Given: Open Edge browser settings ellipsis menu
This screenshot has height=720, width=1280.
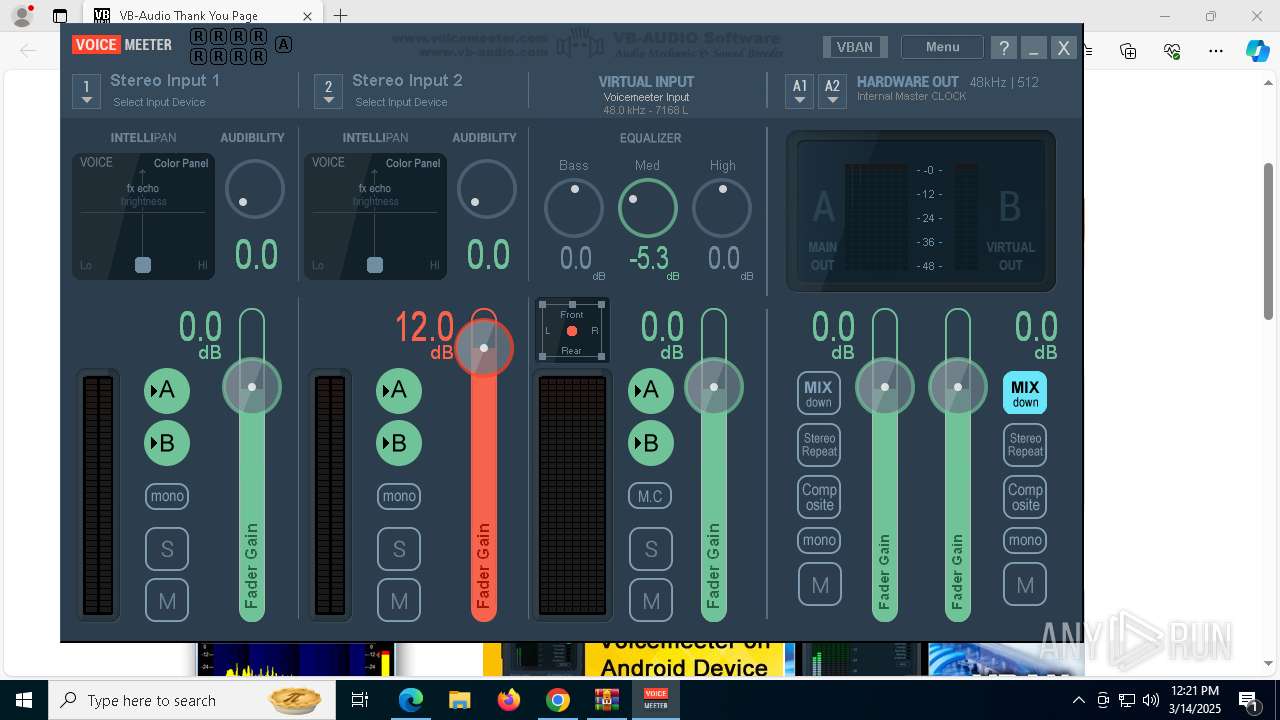Looking at the screenshot, I should point(1216,51).
